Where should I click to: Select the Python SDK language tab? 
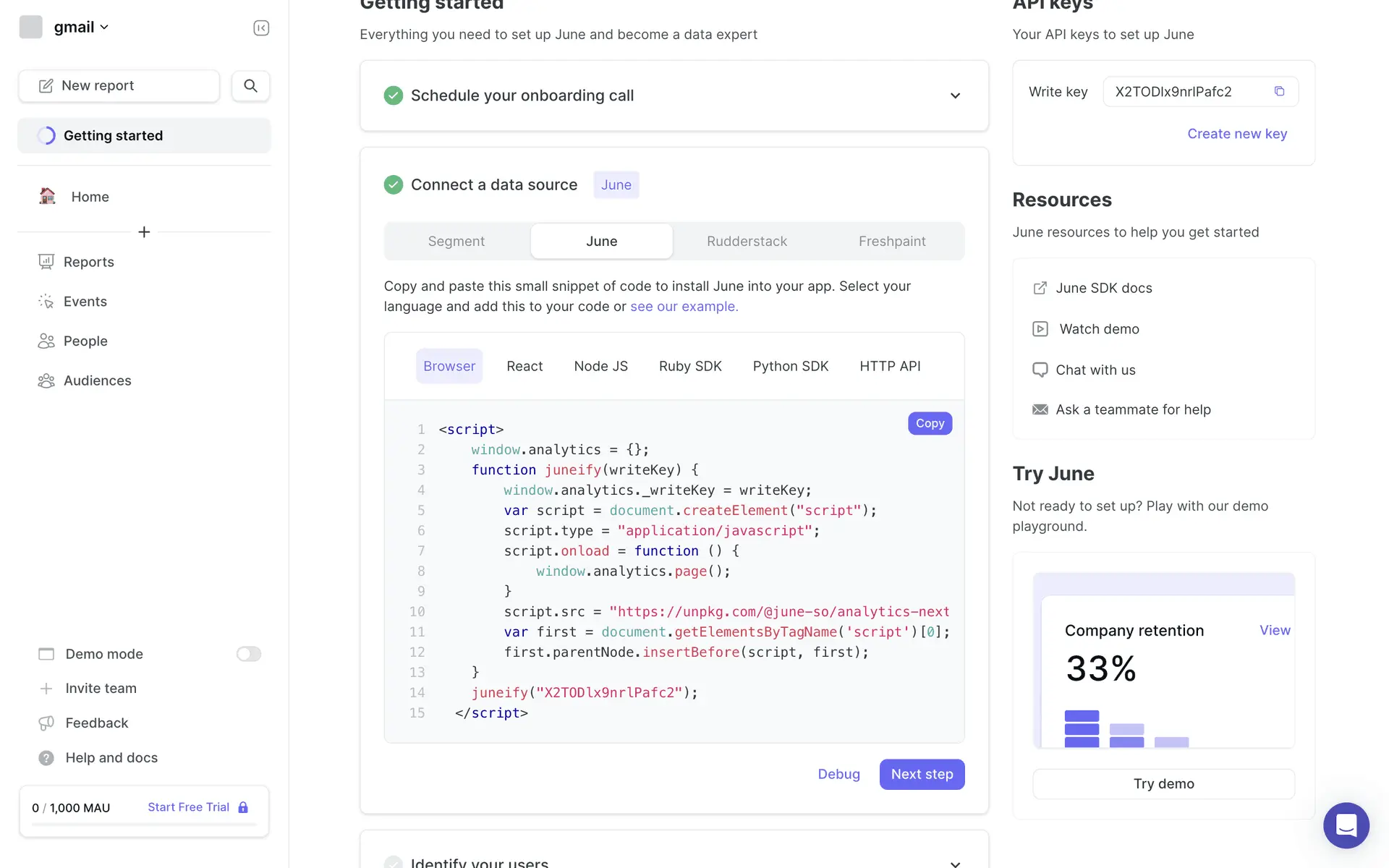point(790,367)
